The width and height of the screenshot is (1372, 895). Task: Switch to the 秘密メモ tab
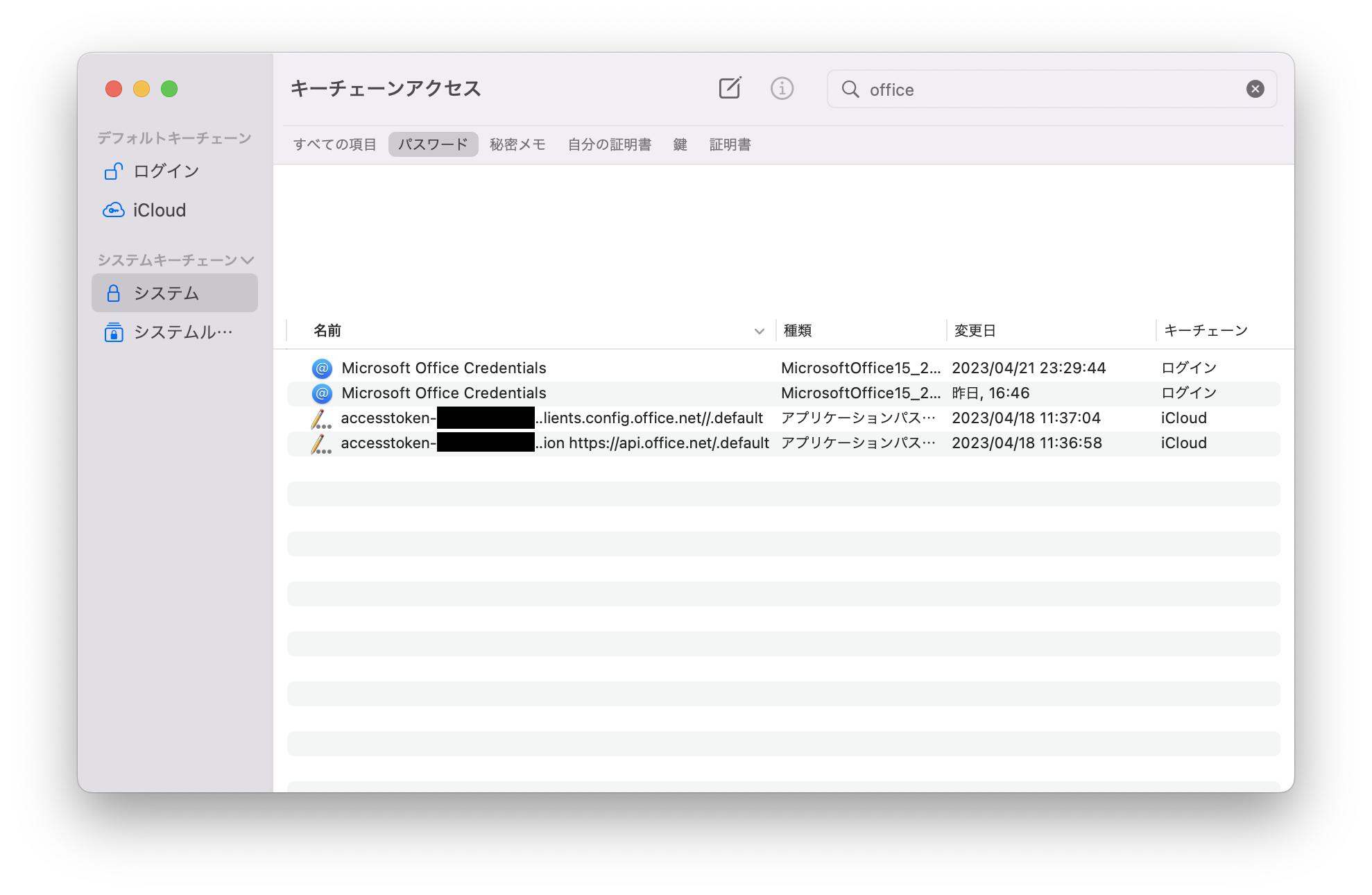[x=517, y=144]
